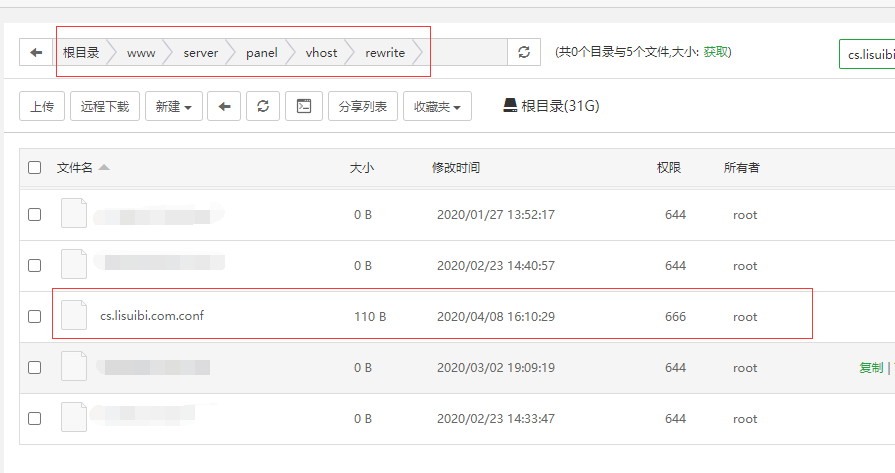Click the 644 permission in the 13:52:17 row

coord(675,215)
